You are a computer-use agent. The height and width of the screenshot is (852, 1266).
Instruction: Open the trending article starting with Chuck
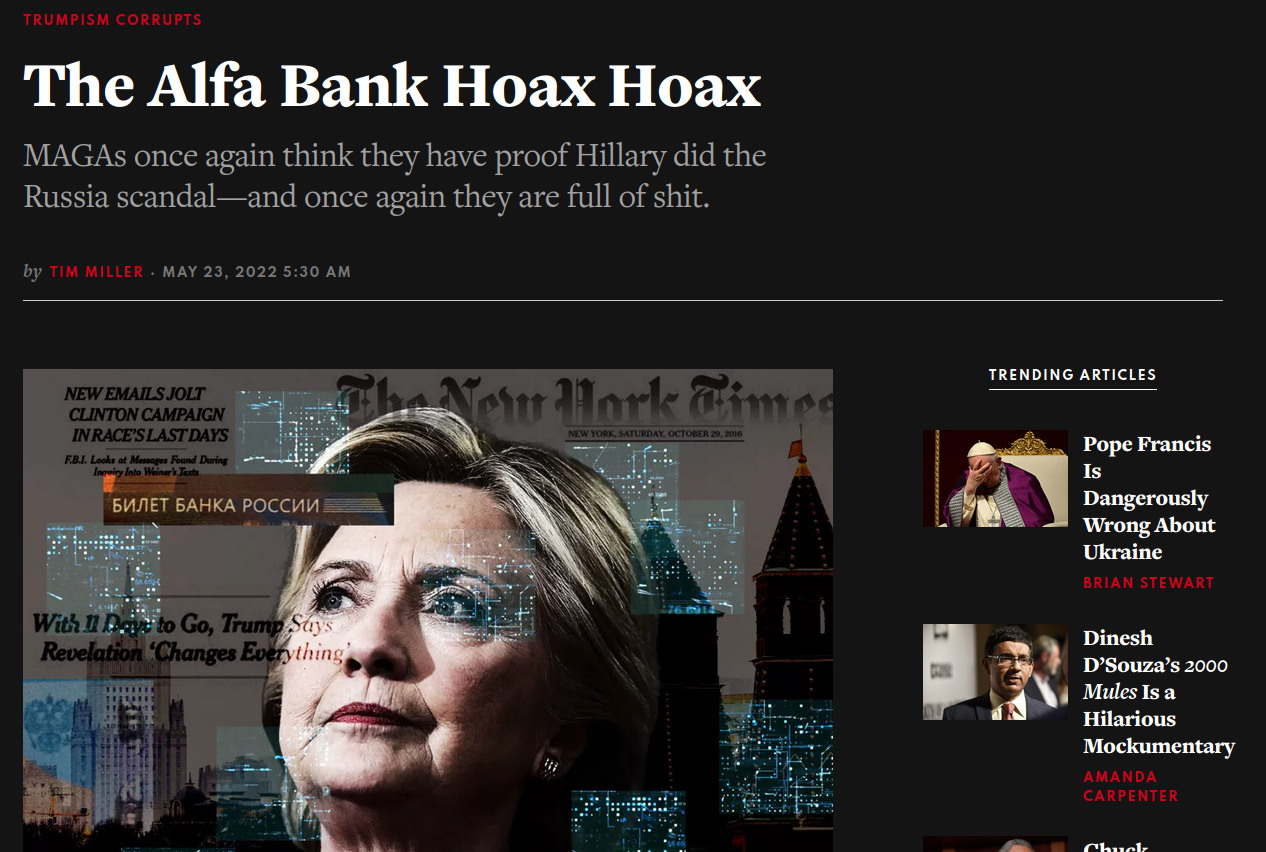[x=1116, y=847]
